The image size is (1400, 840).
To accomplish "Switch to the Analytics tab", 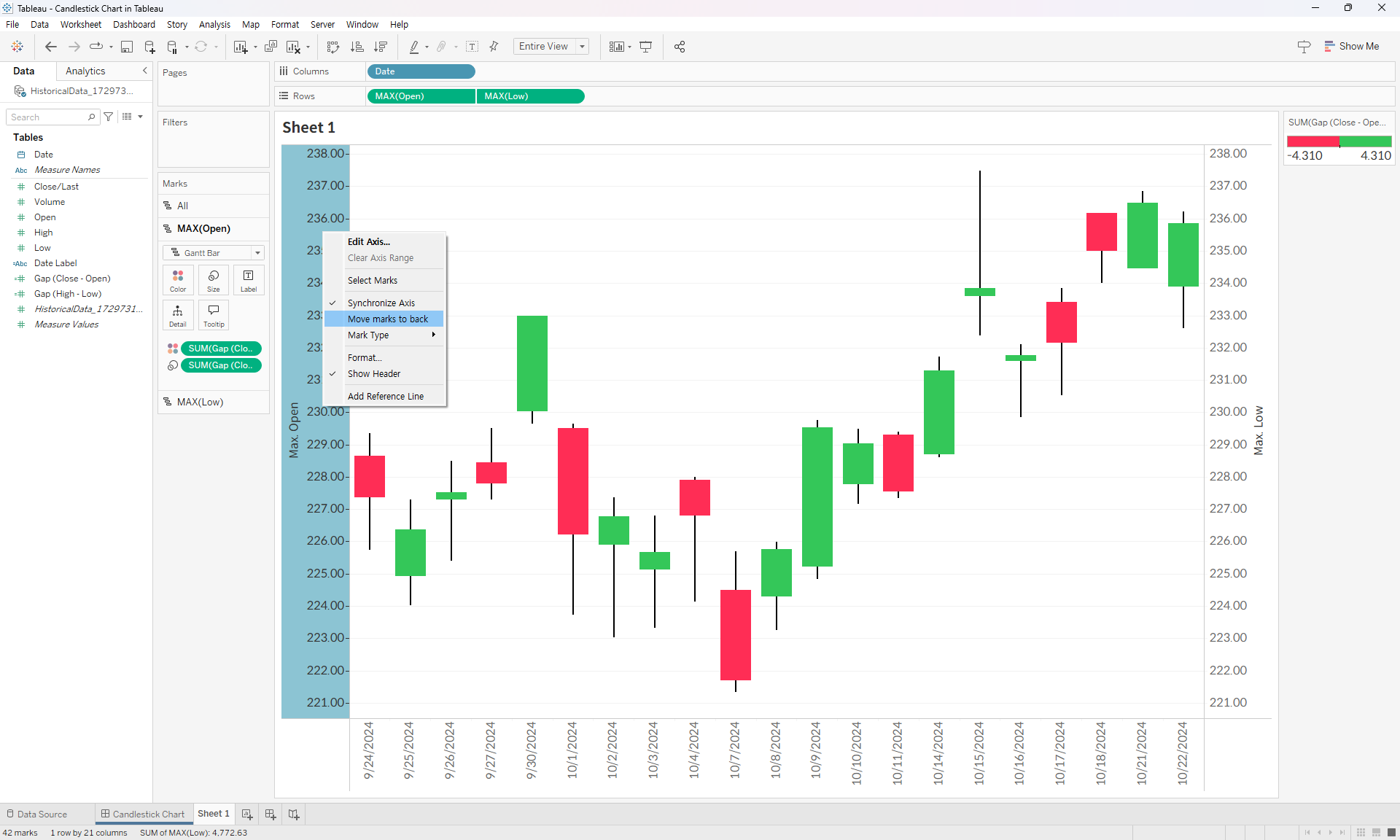I will (85, 71).
